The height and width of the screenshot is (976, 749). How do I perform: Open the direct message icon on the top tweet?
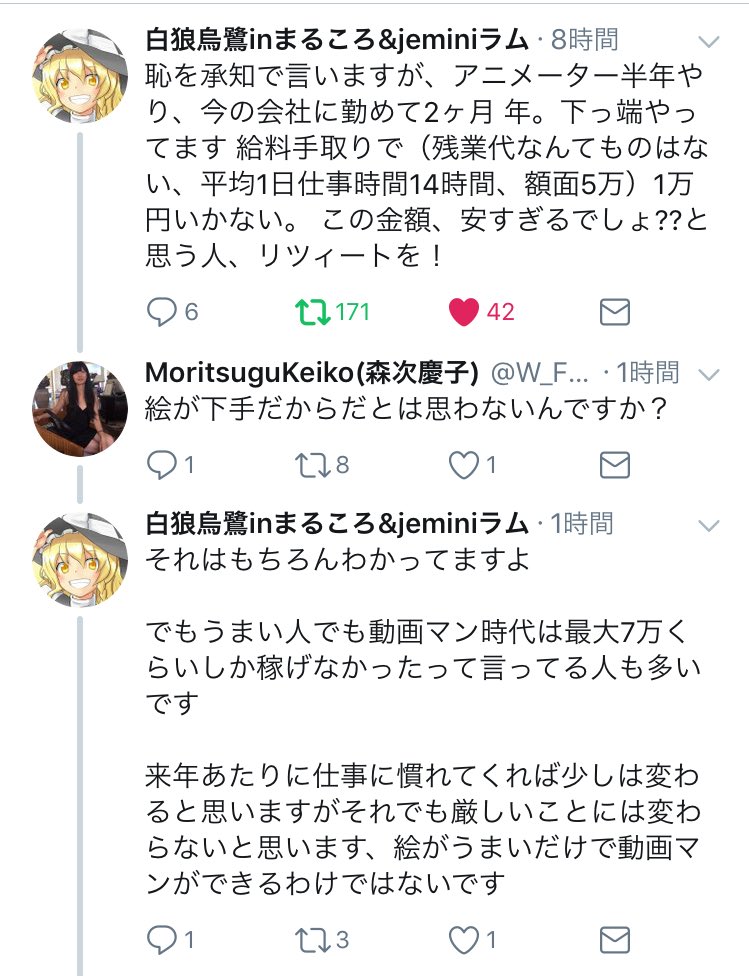pyautogui.click(x=614, y=310)
